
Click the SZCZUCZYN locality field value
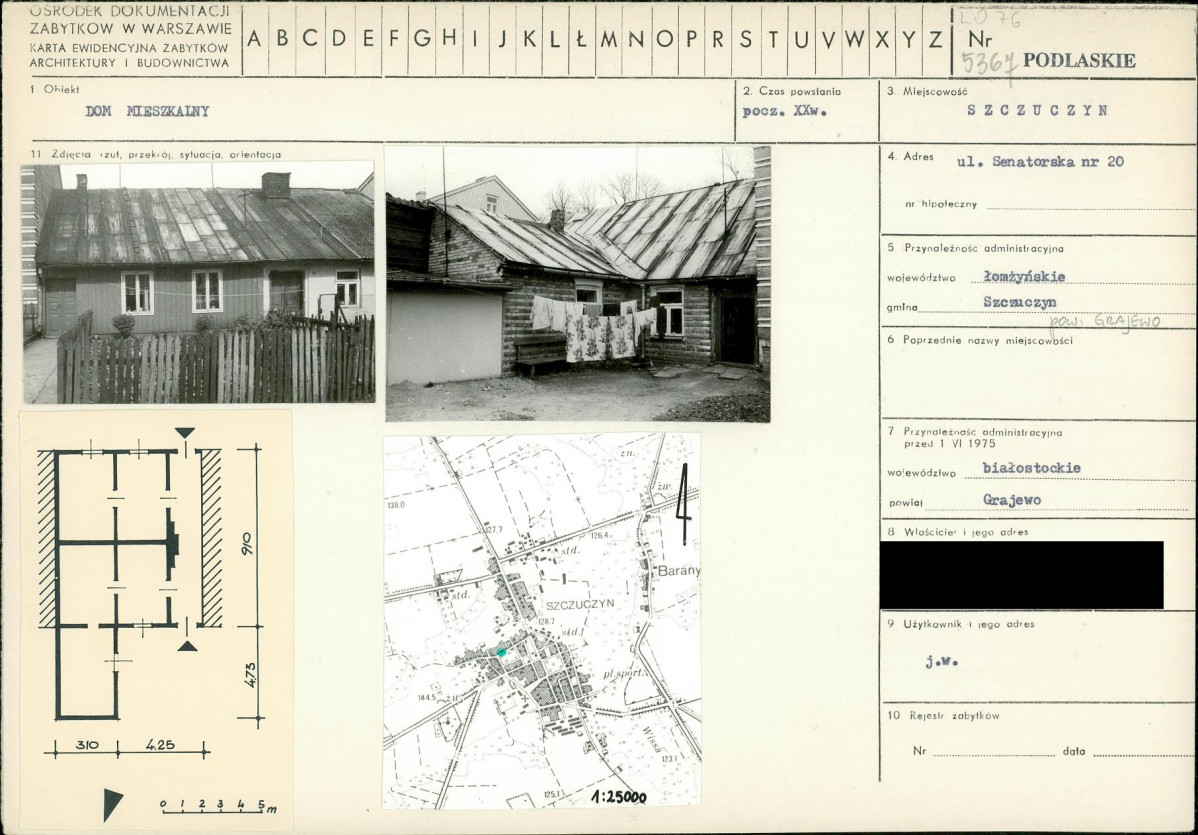1037,111
